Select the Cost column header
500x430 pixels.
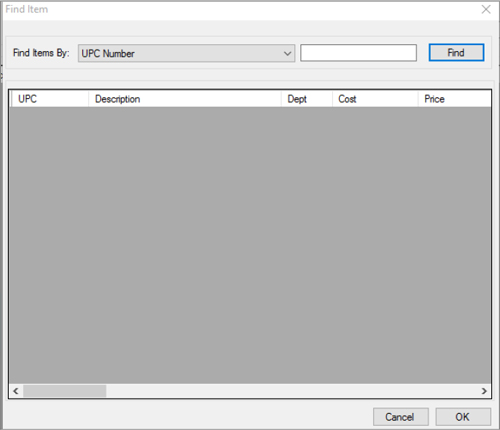point(375,99)
